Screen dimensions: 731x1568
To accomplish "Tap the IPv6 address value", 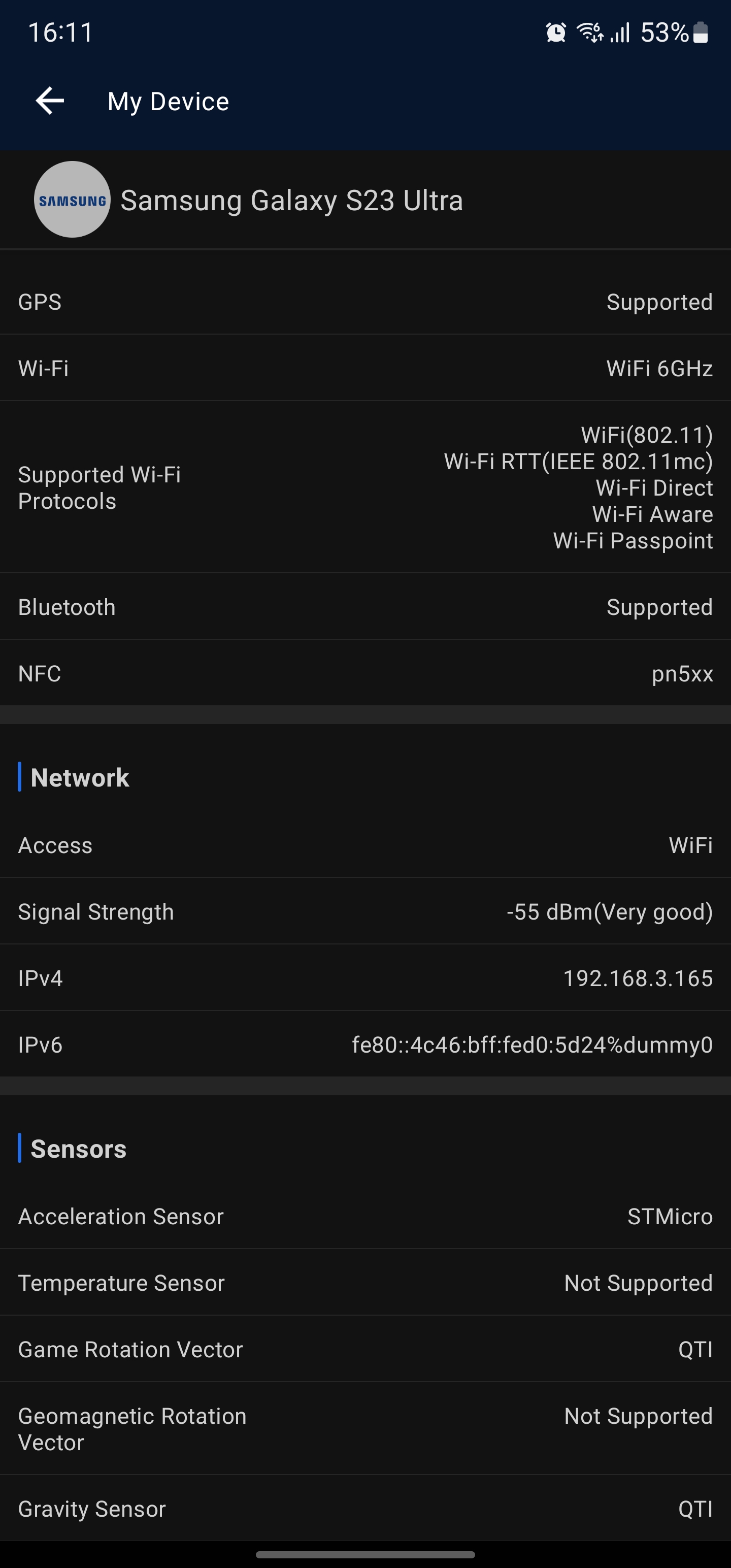I will pos(532,1045).
